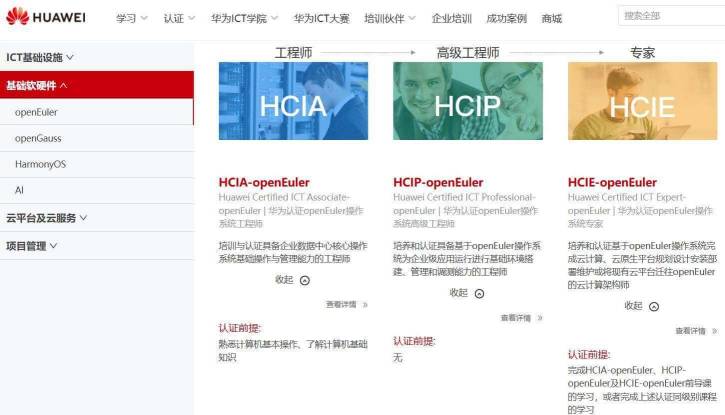This screenshot has width=725, height=415.
Task: Open the HCIE-openEuler title link
Action: click(612, 182)
